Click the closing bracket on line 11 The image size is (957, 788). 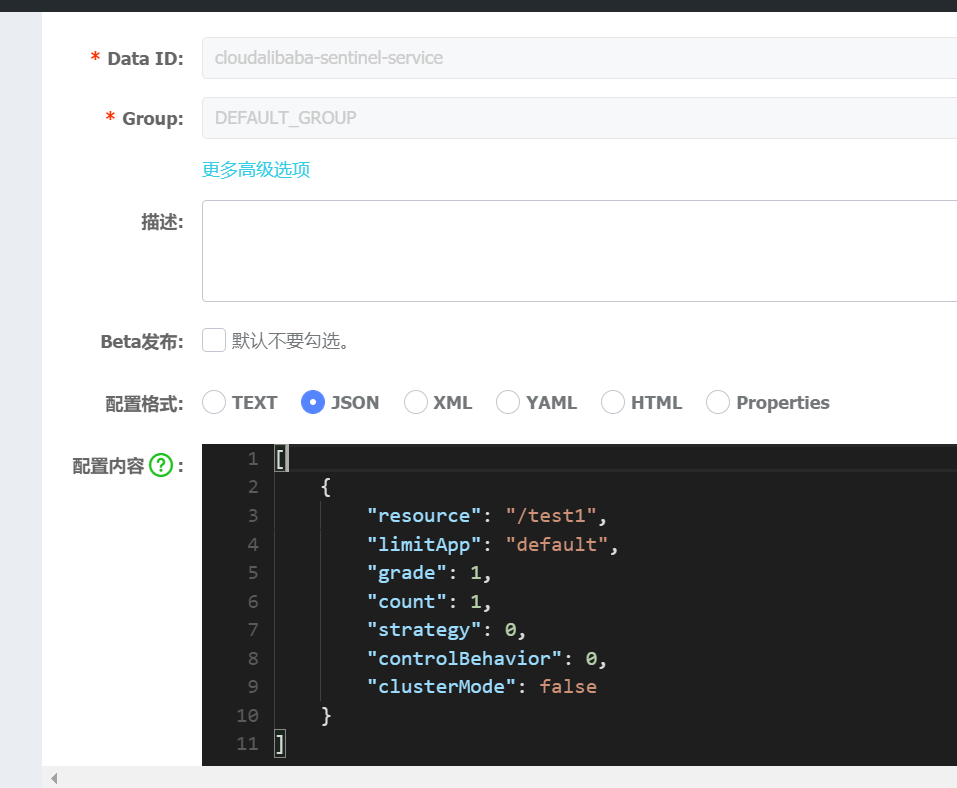[x=280, y=744]
